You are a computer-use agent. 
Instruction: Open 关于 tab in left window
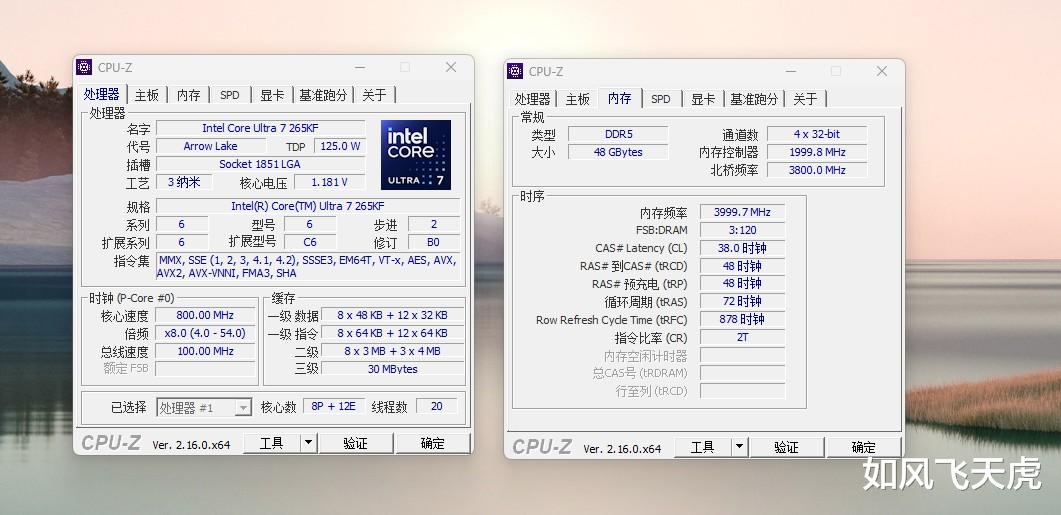pos(374,95)
